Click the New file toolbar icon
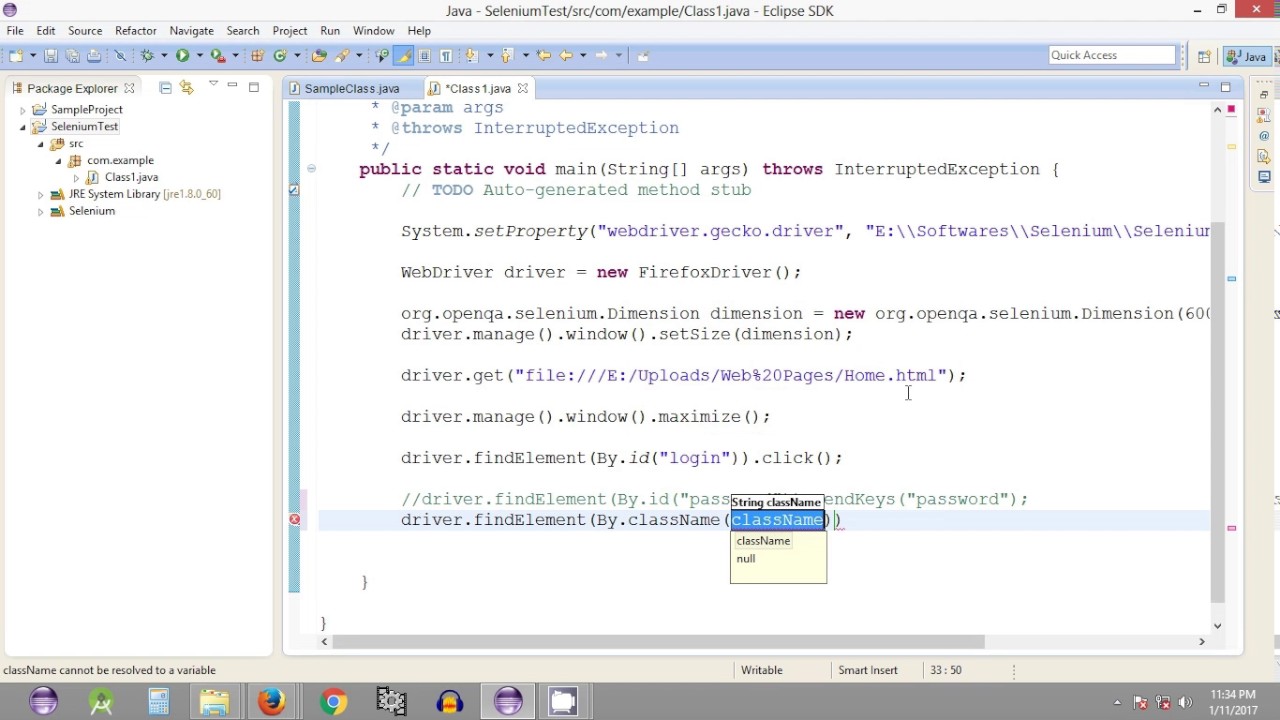1280x720 pixels. (16, 56)
